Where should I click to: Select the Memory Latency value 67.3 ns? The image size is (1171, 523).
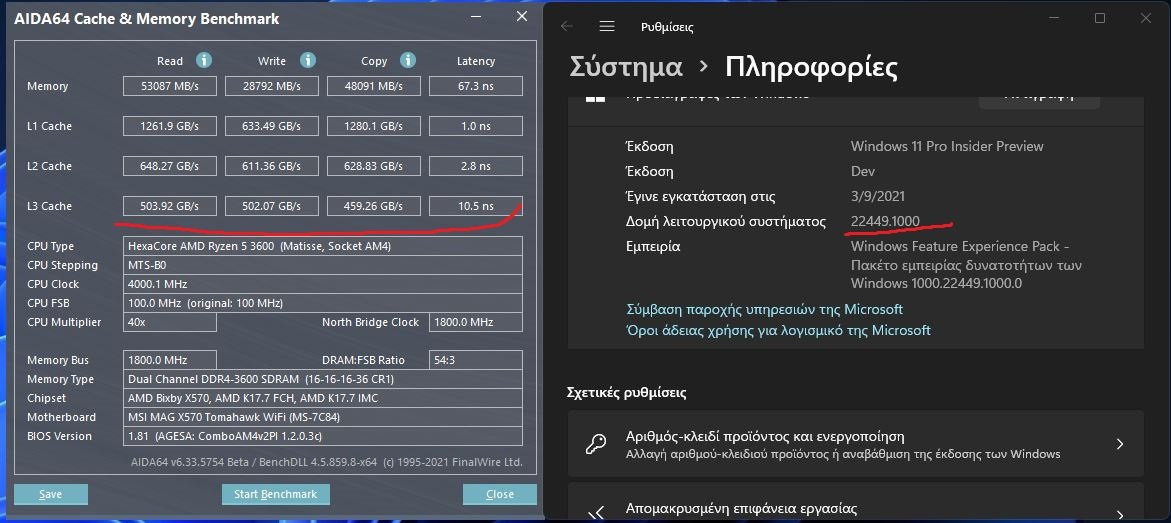476,86
